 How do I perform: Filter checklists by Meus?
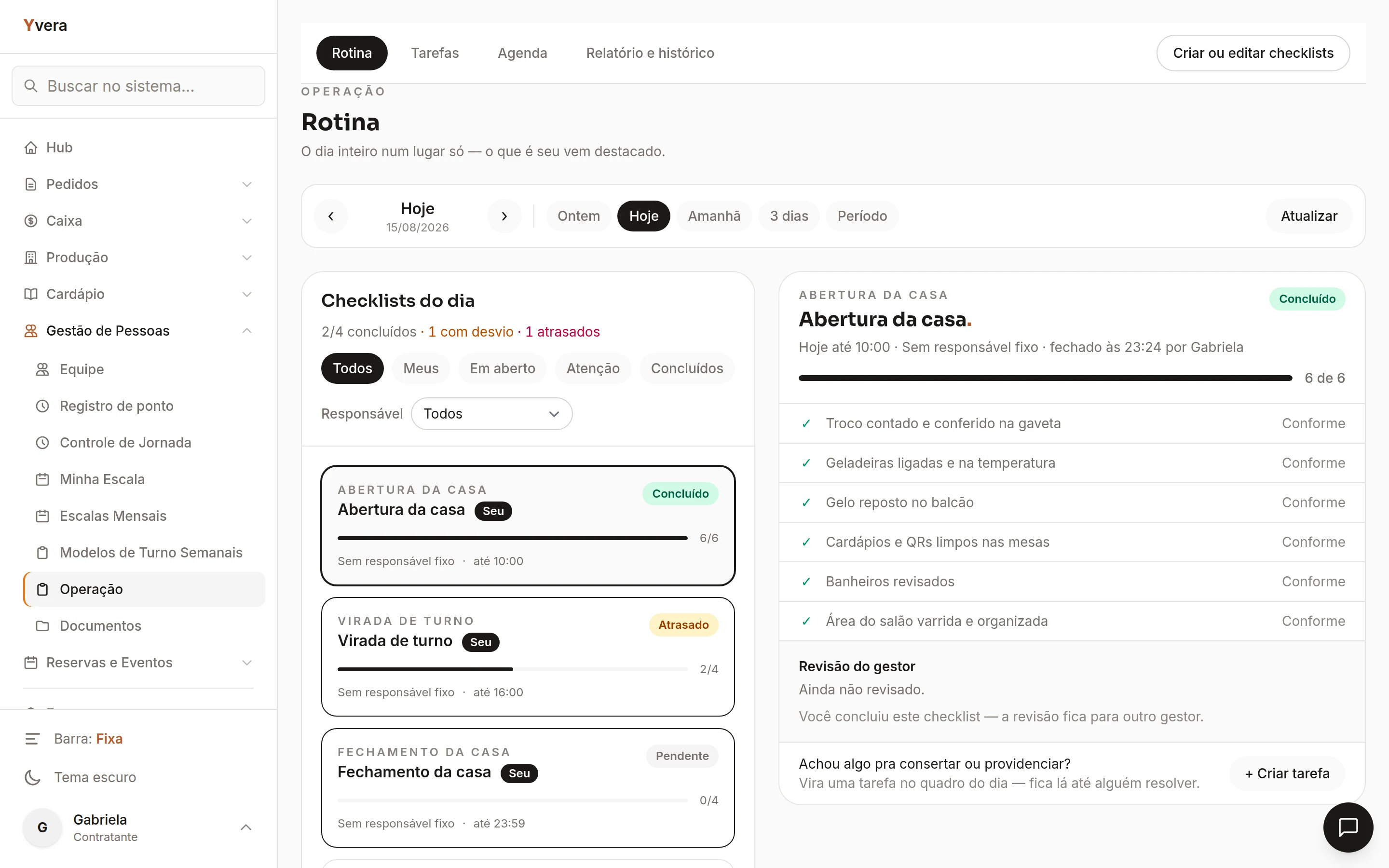coord(421,368)
